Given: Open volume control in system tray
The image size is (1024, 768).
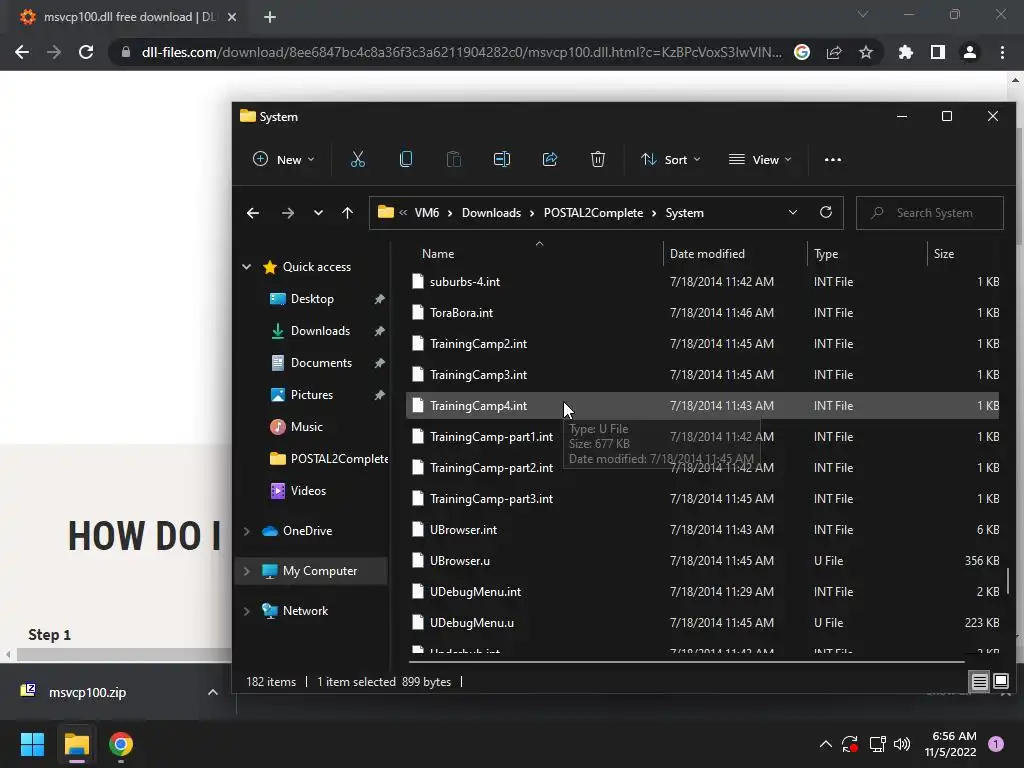Looking at the screenshot, I should coord(902,744).
